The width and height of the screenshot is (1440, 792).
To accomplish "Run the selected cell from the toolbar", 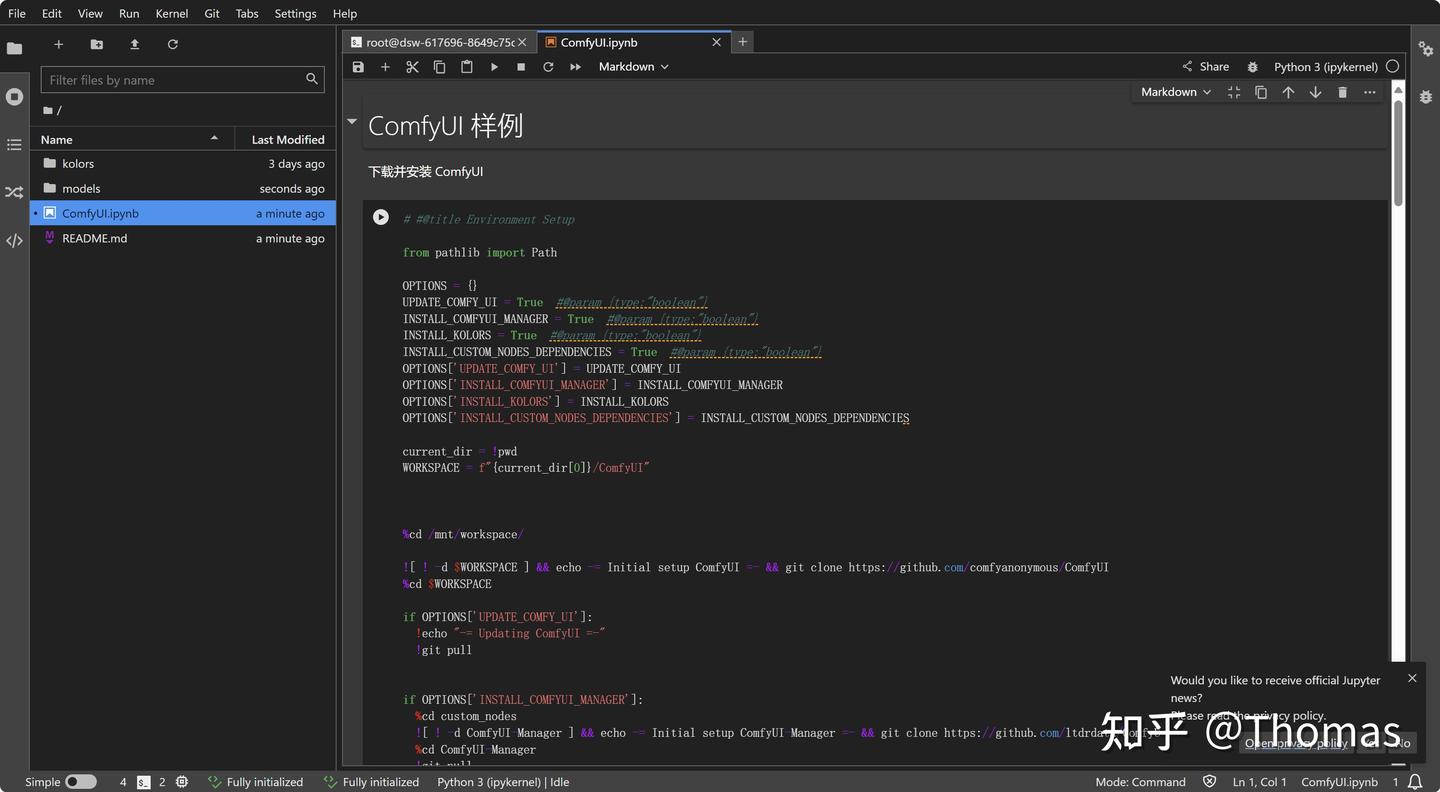I will click(494, 67).
